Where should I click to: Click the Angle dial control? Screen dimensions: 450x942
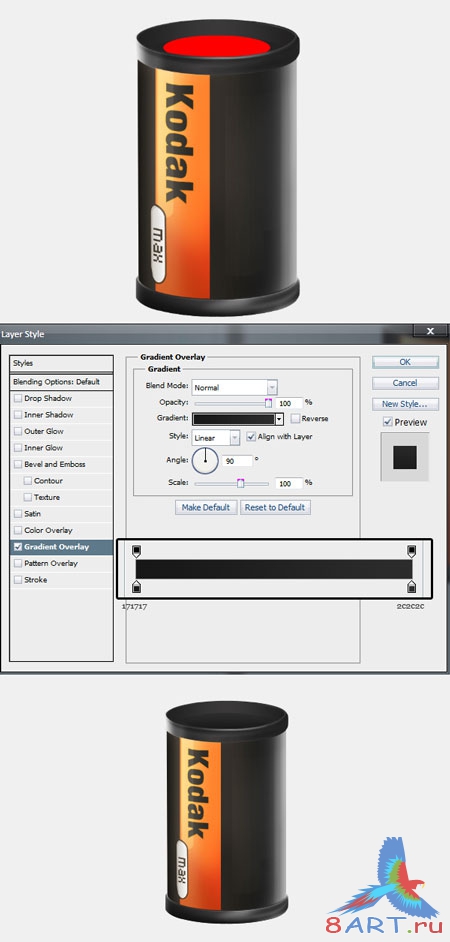205,461
